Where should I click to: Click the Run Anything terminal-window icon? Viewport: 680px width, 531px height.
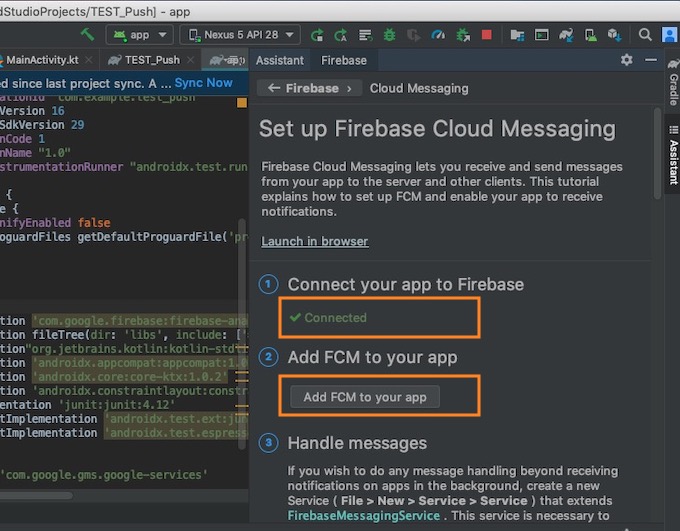click(x=541, y=35)
